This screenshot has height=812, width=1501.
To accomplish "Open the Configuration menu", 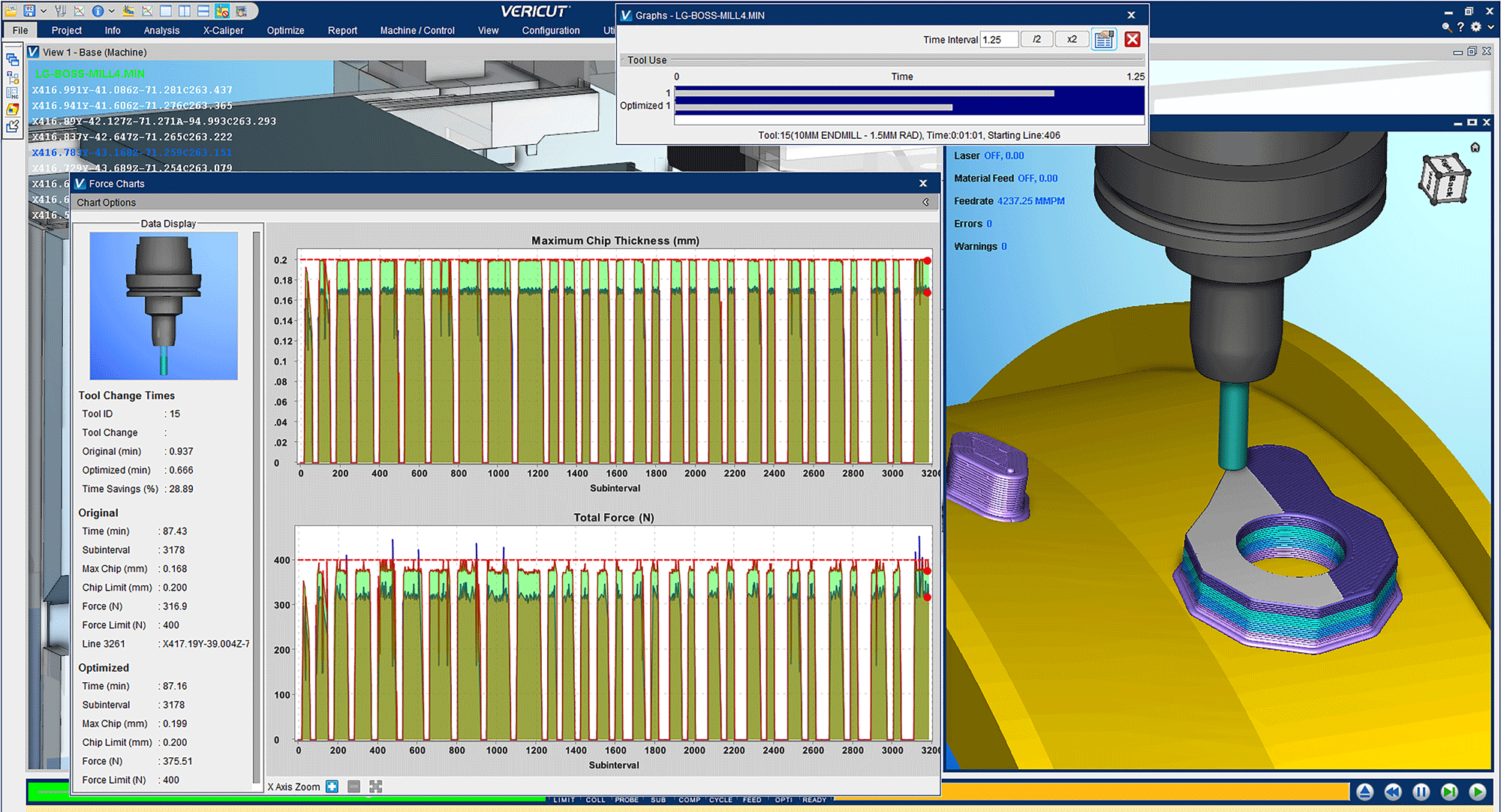I will [551, 30].
